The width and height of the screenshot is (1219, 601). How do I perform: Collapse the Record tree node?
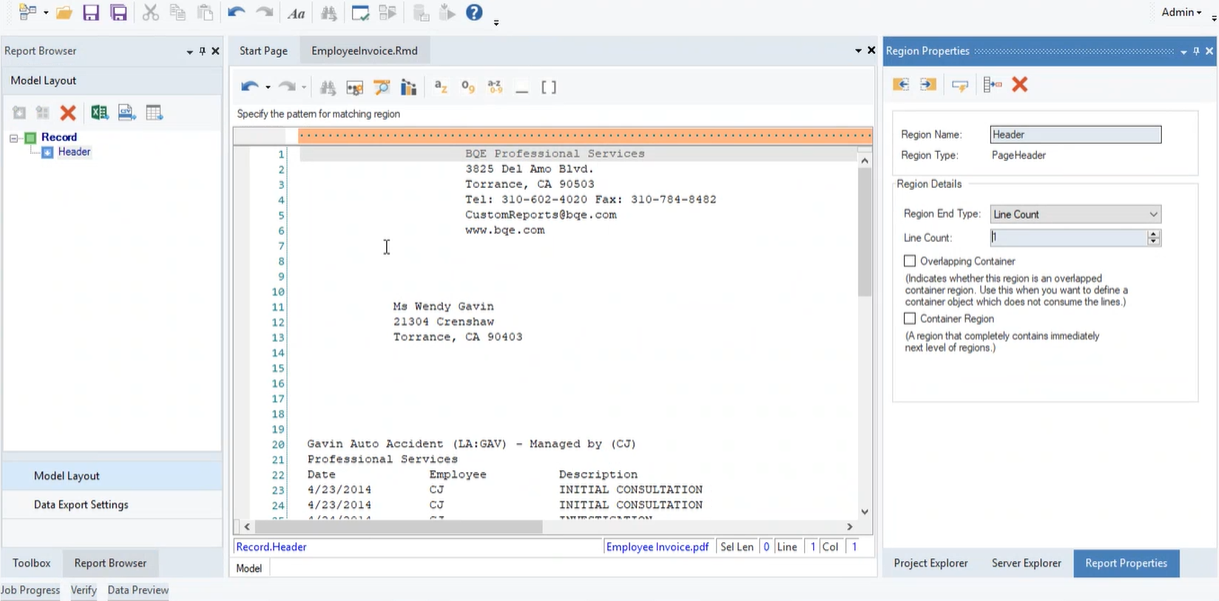point(15,138)
